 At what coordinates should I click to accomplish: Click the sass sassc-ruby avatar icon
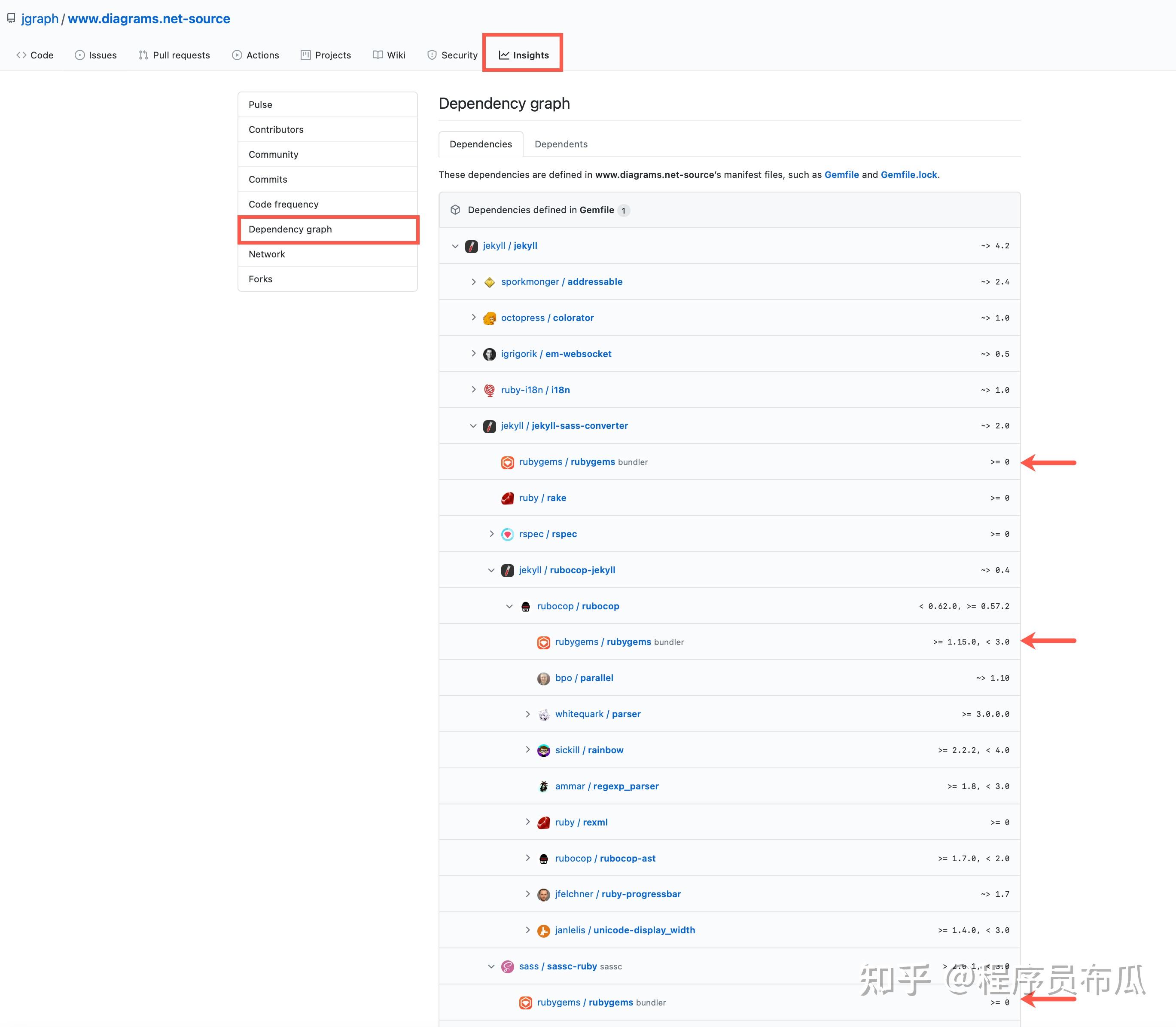507,967
